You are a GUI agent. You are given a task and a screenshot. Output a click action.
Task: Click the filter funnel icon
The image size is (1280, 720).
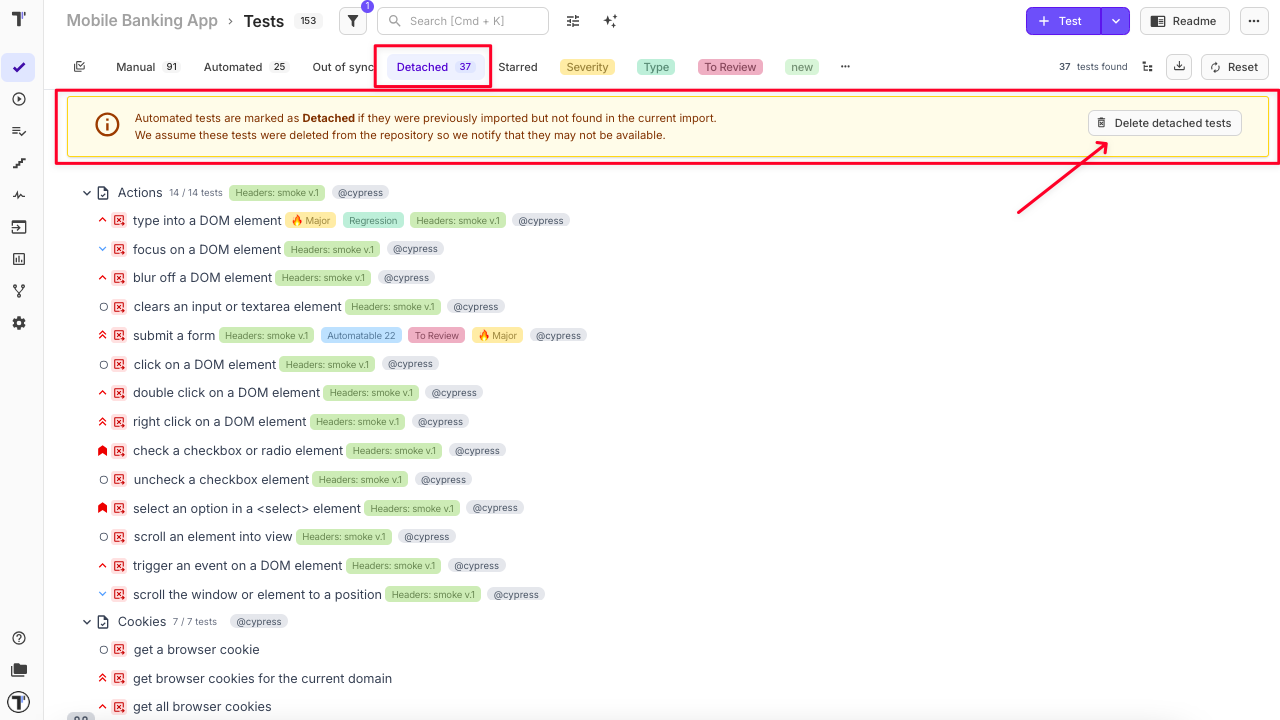tap(352, 21)
